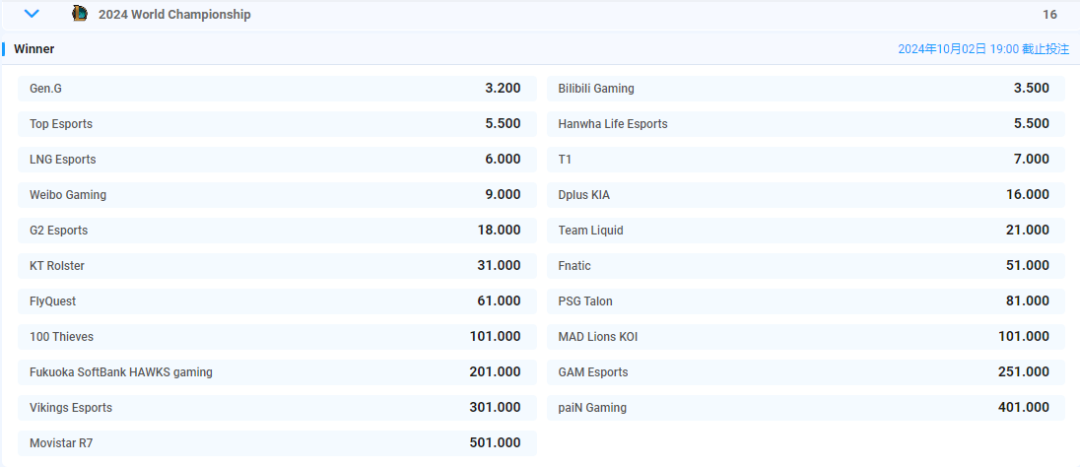Choose Team Liquid at 21.000
1080x467 pixels.
[x=805, y=230]
